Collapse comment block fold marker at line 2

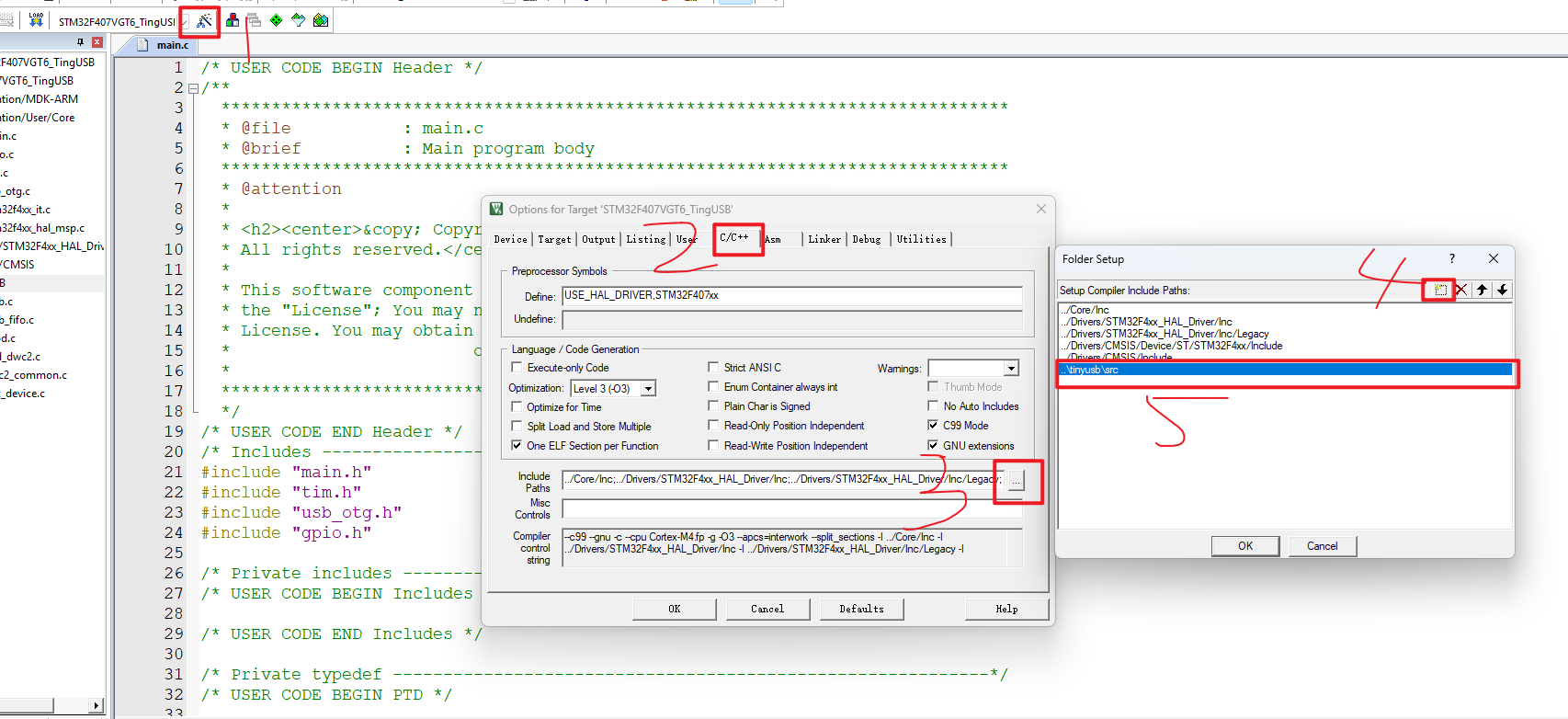[193, 88]
